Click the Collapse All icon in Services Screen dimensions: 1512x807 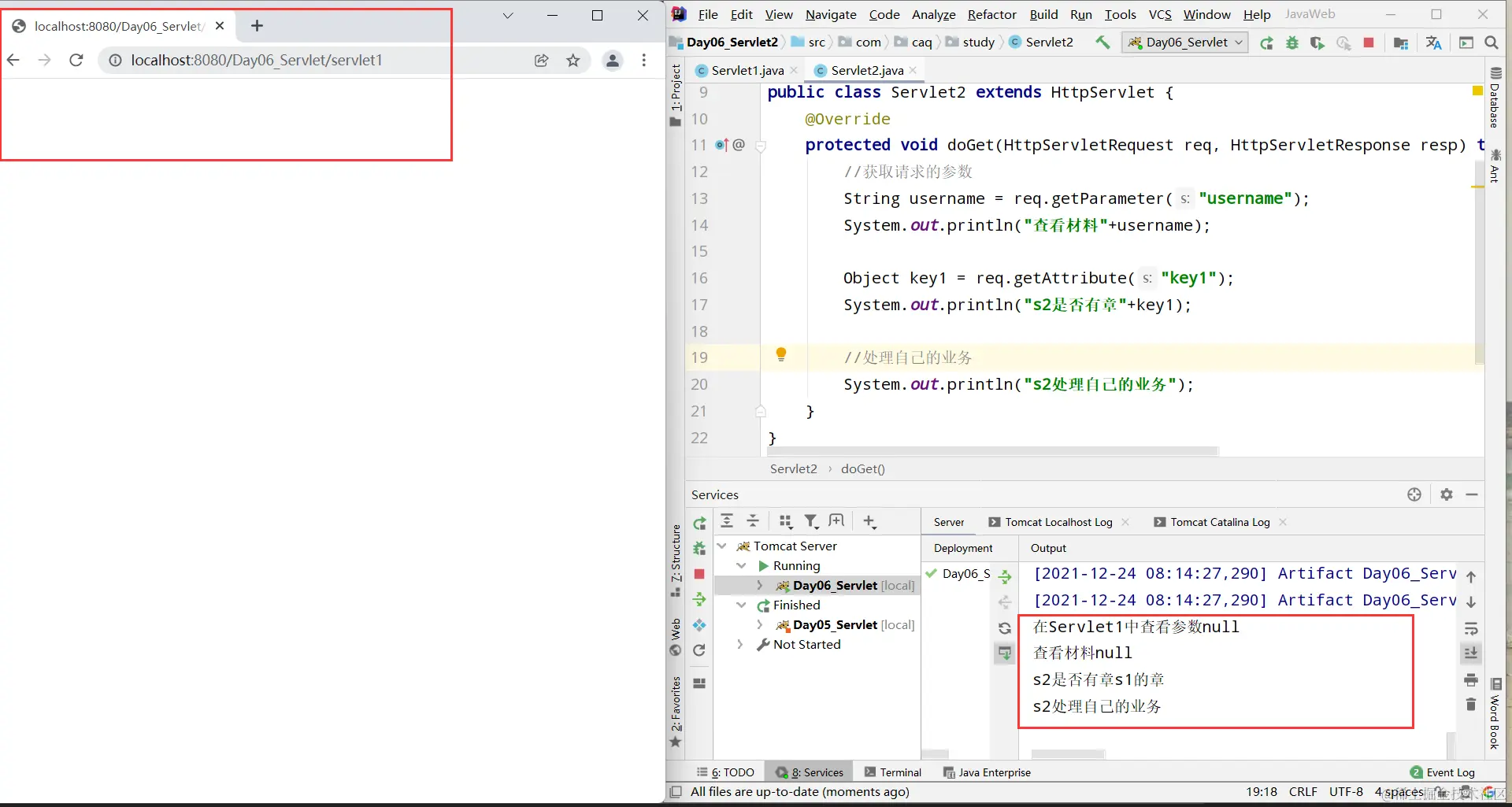point(753,521)
